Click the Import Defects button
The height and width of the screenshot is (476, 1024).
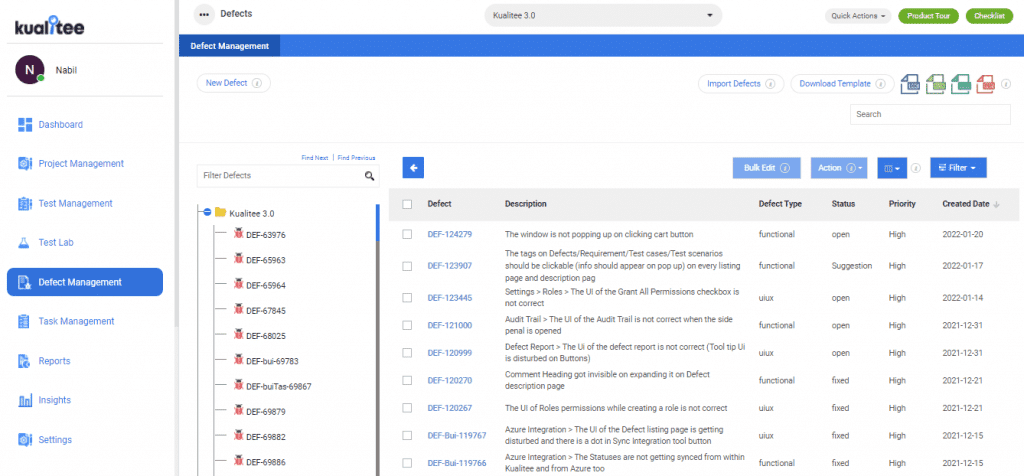tap(741, 84)
